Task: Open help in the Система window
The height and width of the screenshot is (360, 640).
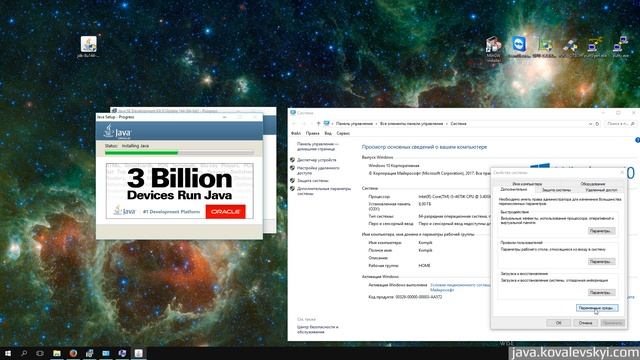Action: (x=637, y=140)
